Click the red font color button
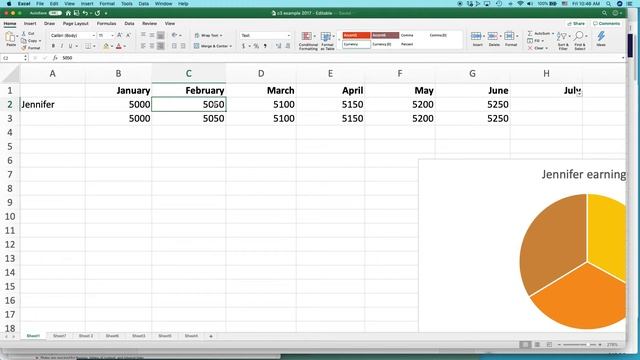The width and height of the screenshot is (640, 360). 119,46
